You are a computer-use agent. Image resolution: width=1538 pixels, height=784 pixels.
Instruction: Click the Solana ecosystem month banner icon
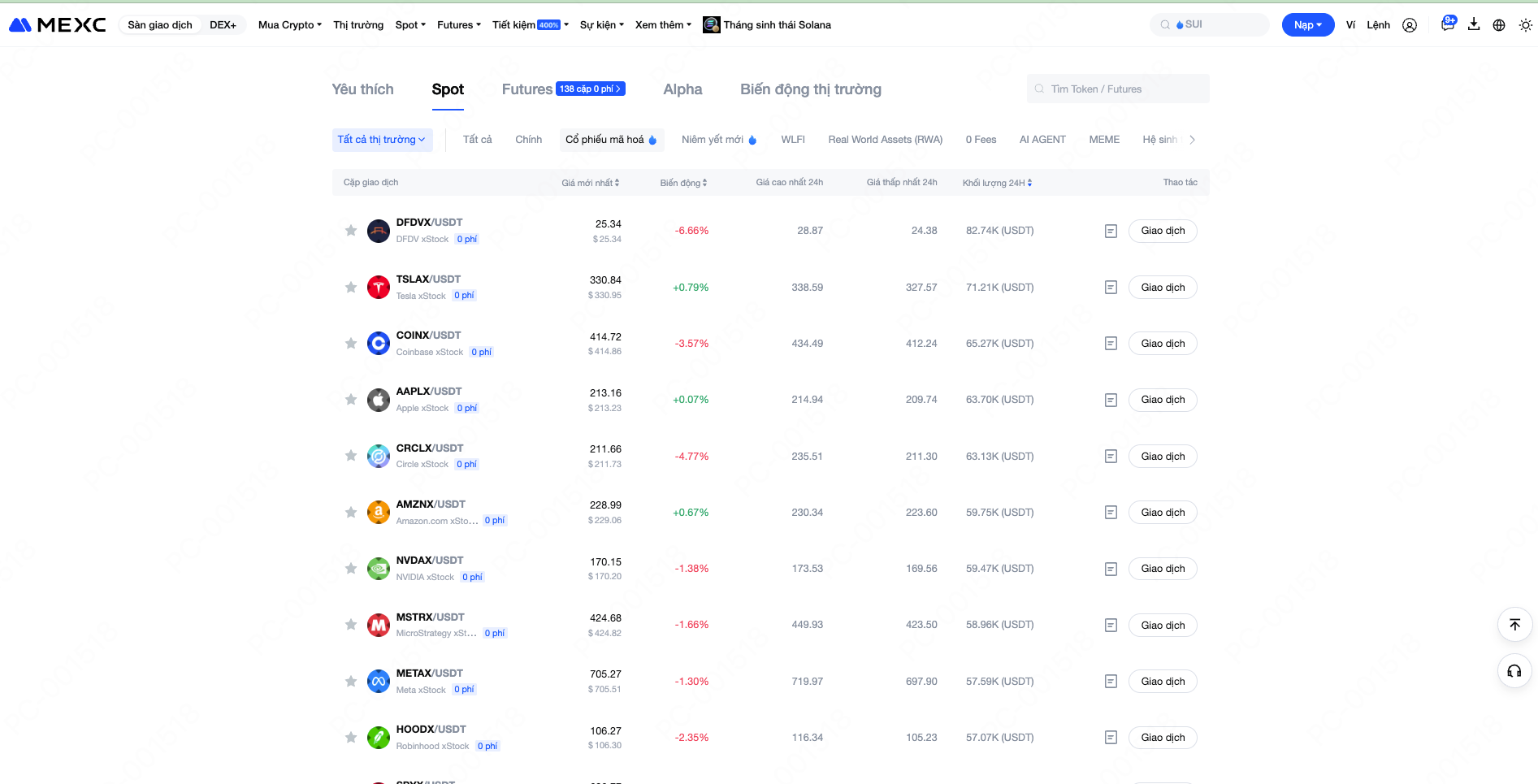(712, 25)
